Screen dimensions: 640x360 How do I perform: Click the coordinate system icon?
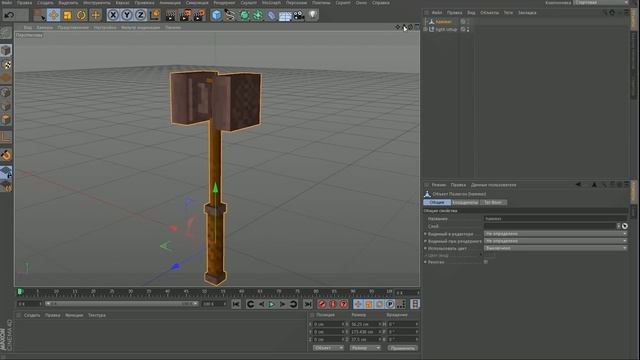coord(155,15)
